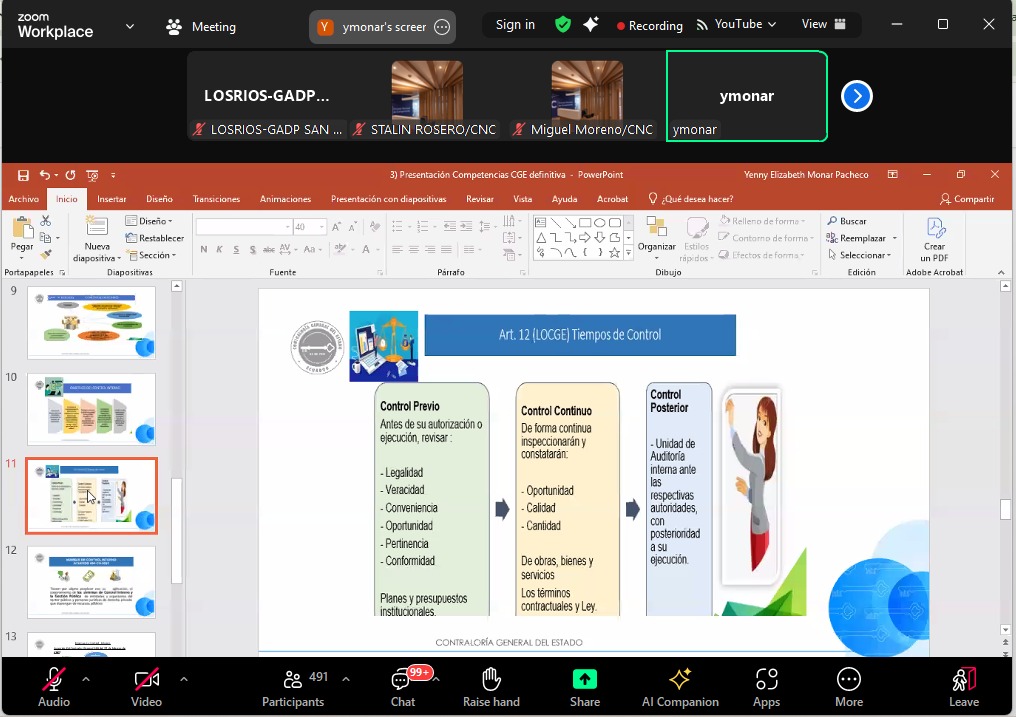
Task: Click the Leave meeting icon
Action: point(963,680)
